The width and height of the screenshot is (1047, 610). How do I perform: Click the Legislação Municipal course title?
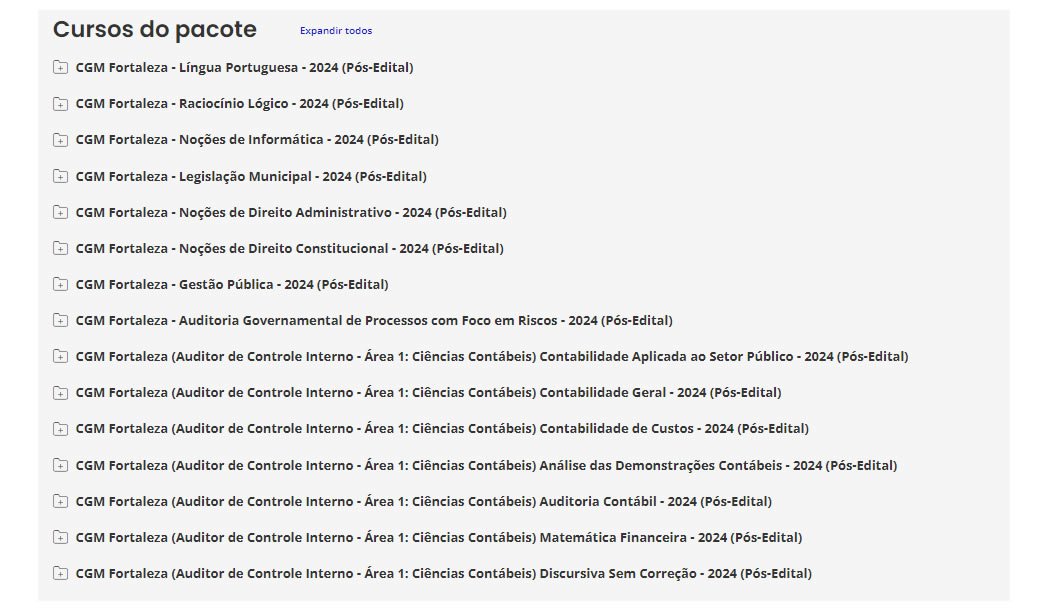251,176
